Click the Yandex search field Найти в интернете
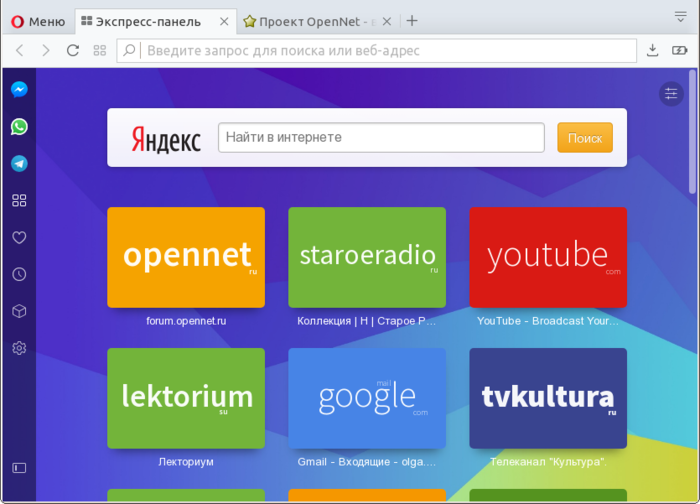 coord(381,138)
